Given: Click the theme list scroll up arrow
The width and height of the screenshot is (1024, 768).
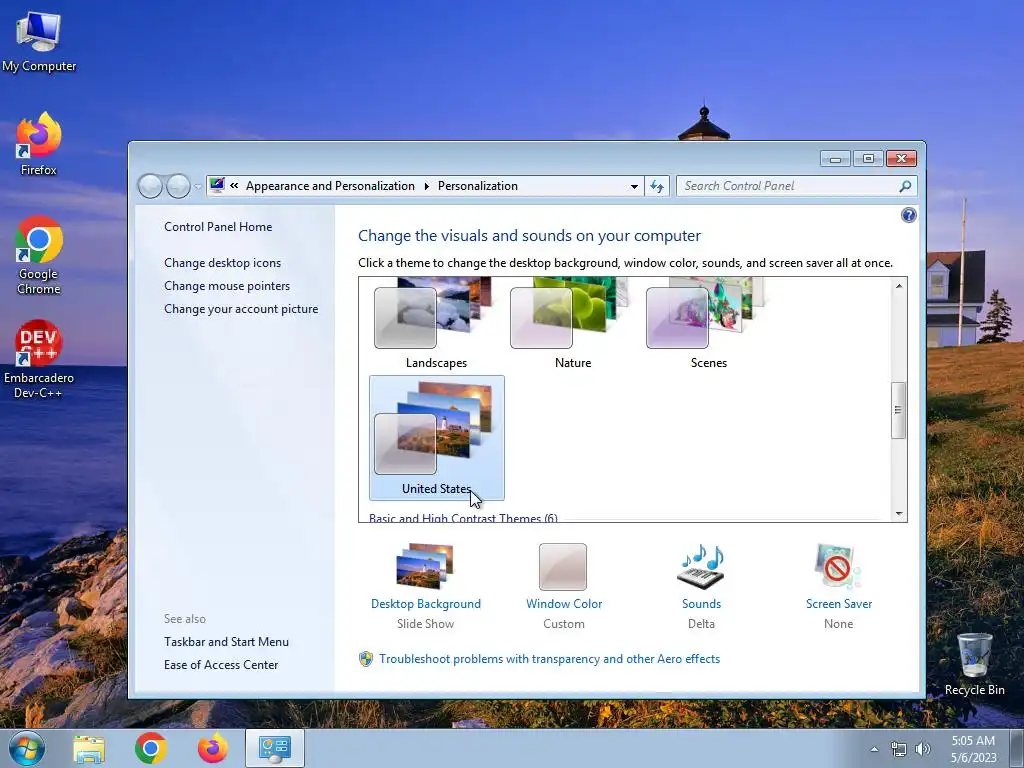Looking at the screenshot, I should point(899,286).
